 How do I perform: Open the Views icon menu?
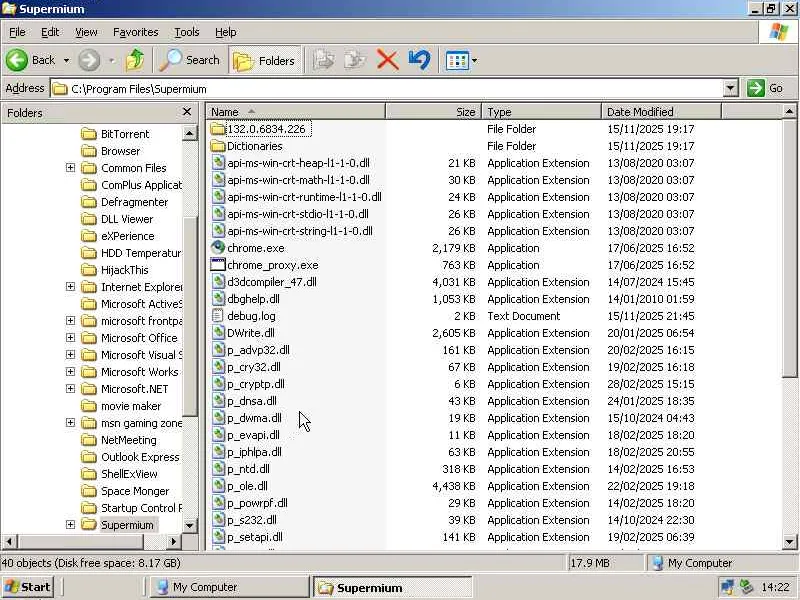coord(457,61)
